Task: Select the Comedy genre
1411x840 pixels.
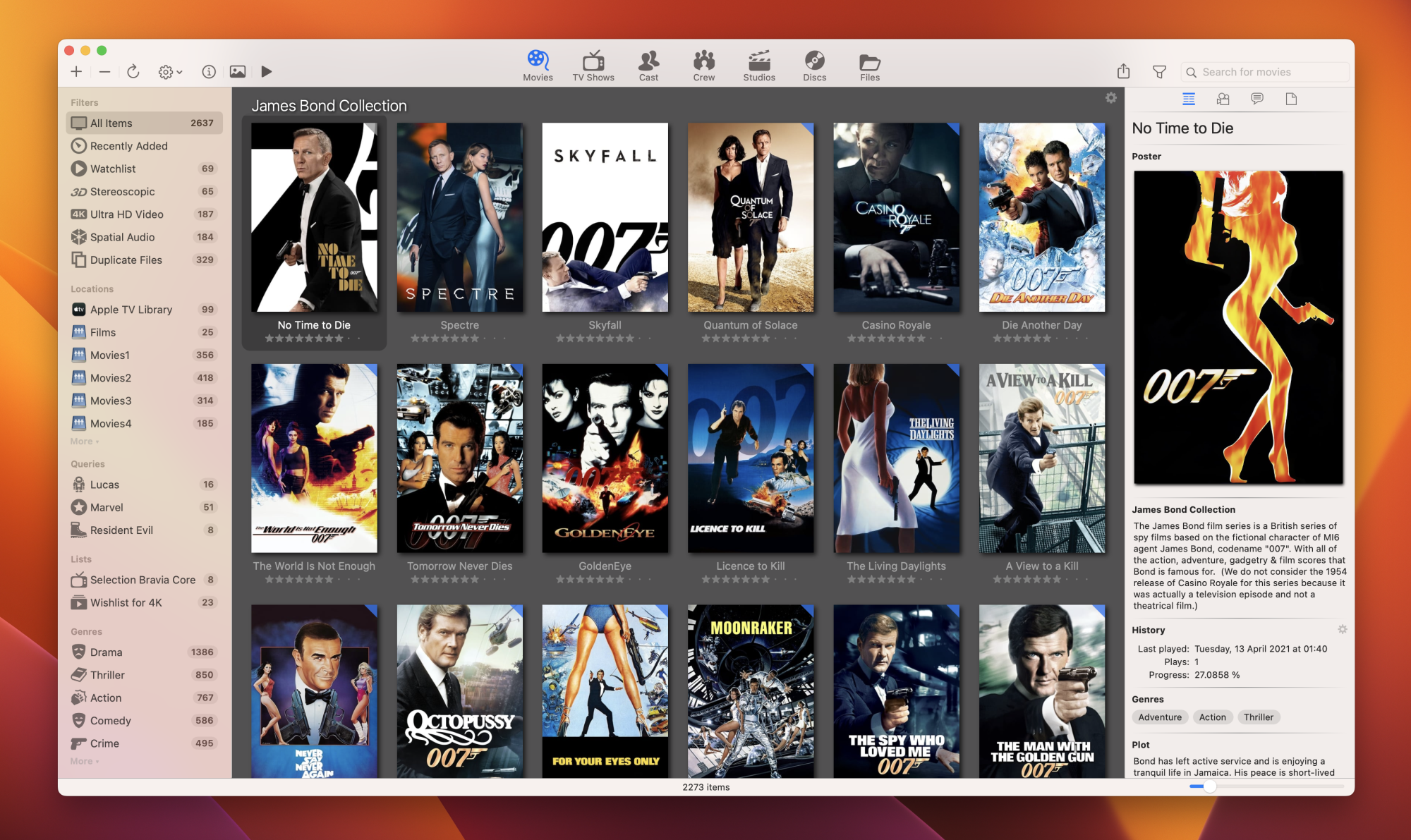Action: pyautogui.click(x=145, y=721)
